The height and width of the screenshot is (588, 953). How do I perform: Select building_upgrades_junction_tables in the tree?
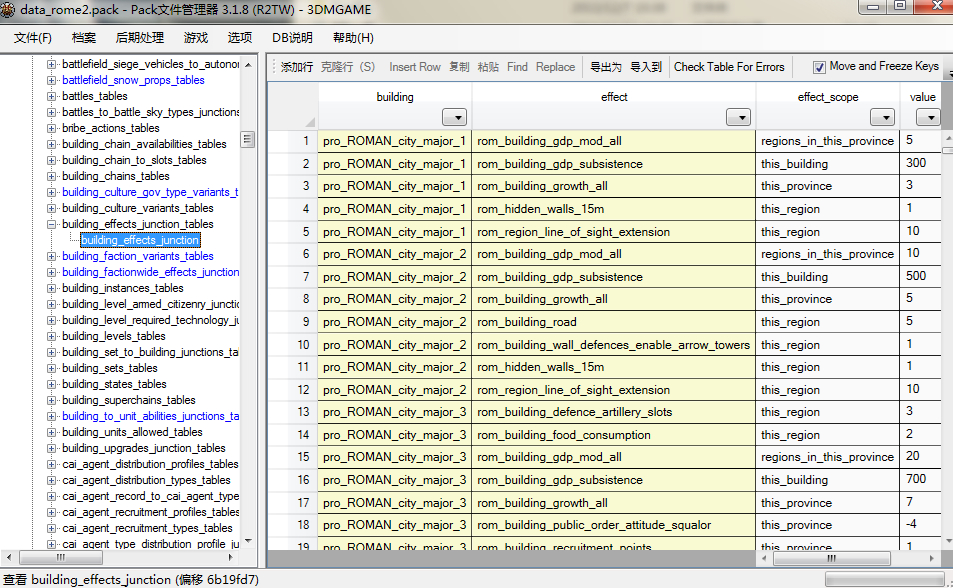[x=143, y=448]
